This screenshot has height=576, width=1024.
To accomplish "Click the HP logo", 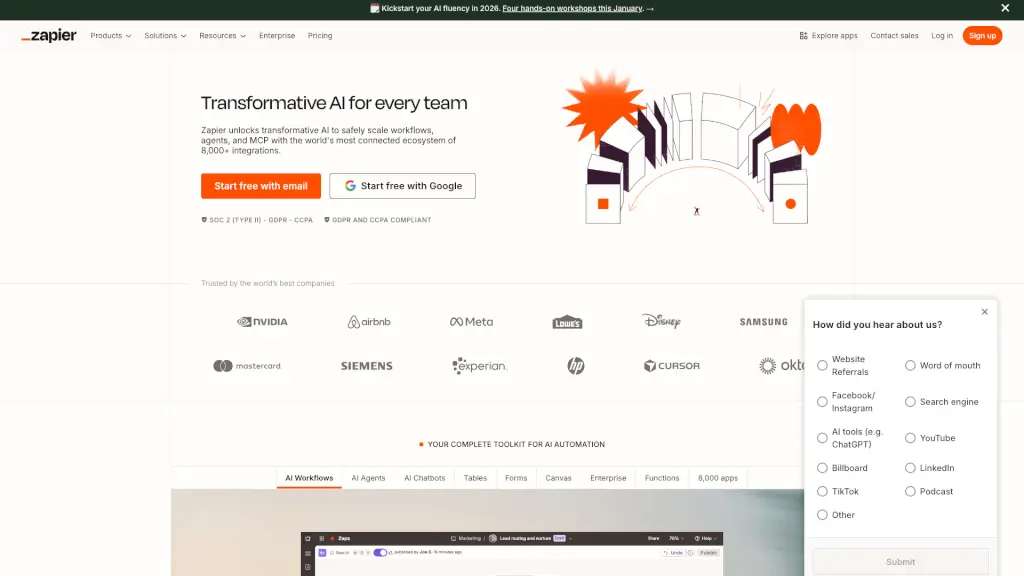I will (x=576, y=365).
